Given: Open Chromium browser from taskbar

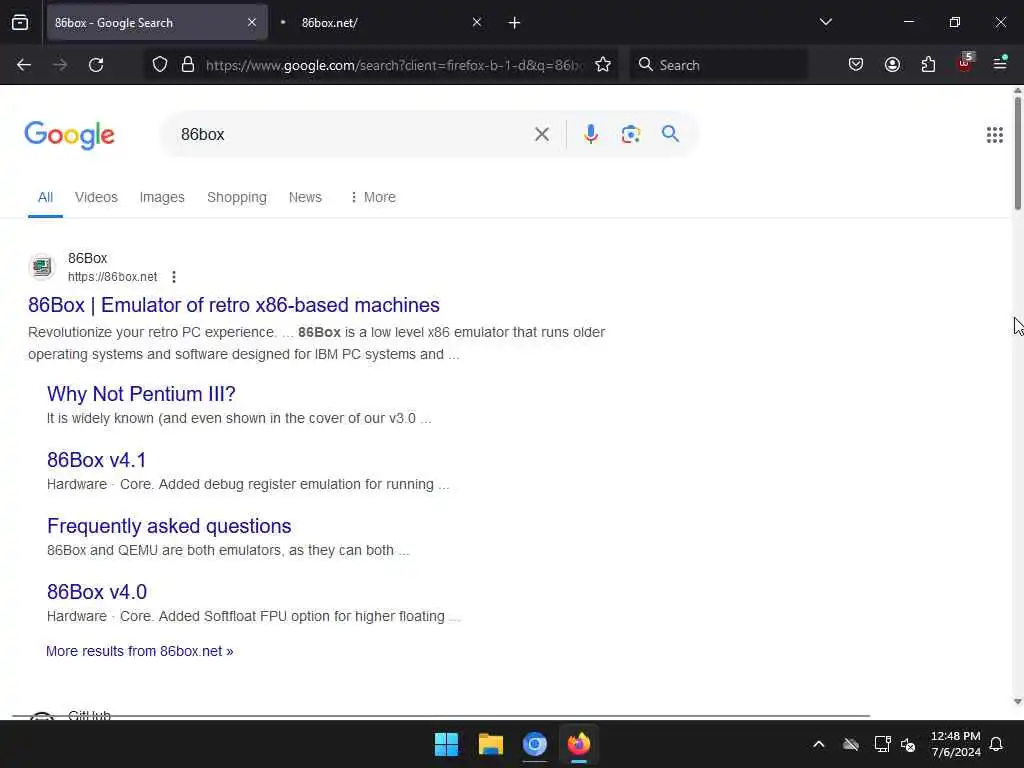Looking at the screenshot, I should 535,744.
